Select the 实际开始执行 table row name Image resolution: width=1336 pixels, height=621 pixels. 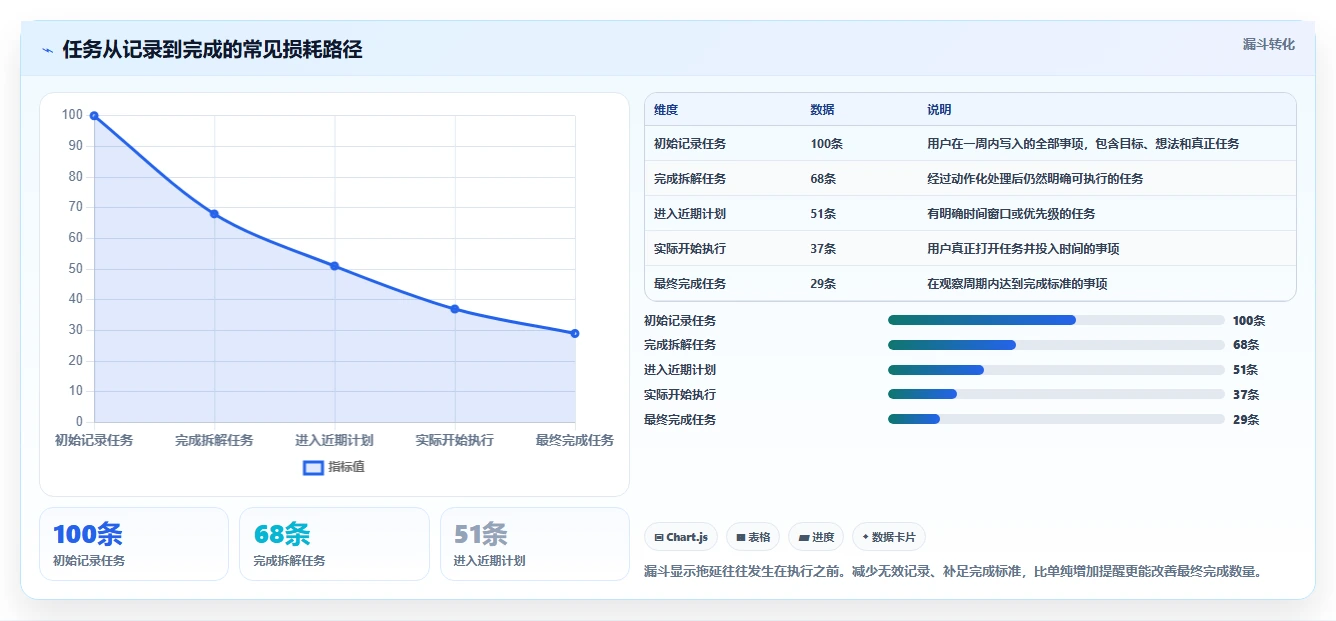pyautogui.click(x=690, y=249)
